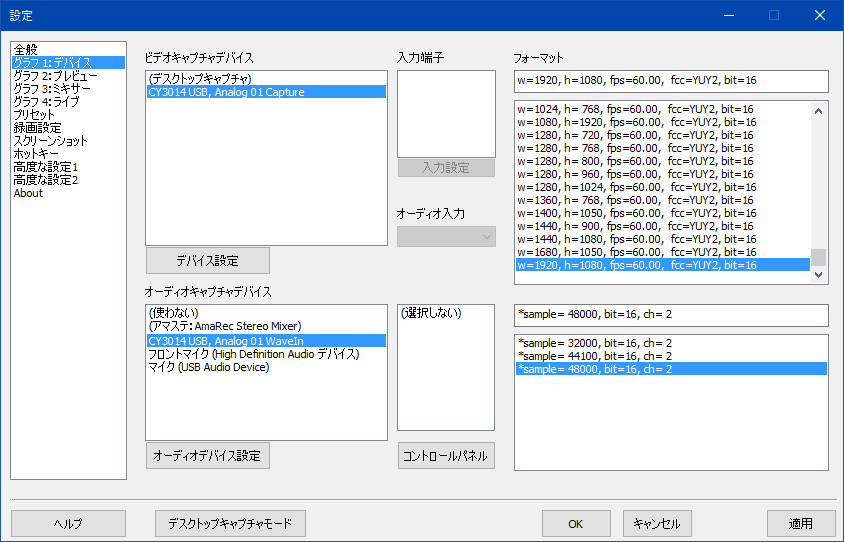Click the フォーマット text field
The height and width of the screenshot is (542, 844).
coord(671,81)
